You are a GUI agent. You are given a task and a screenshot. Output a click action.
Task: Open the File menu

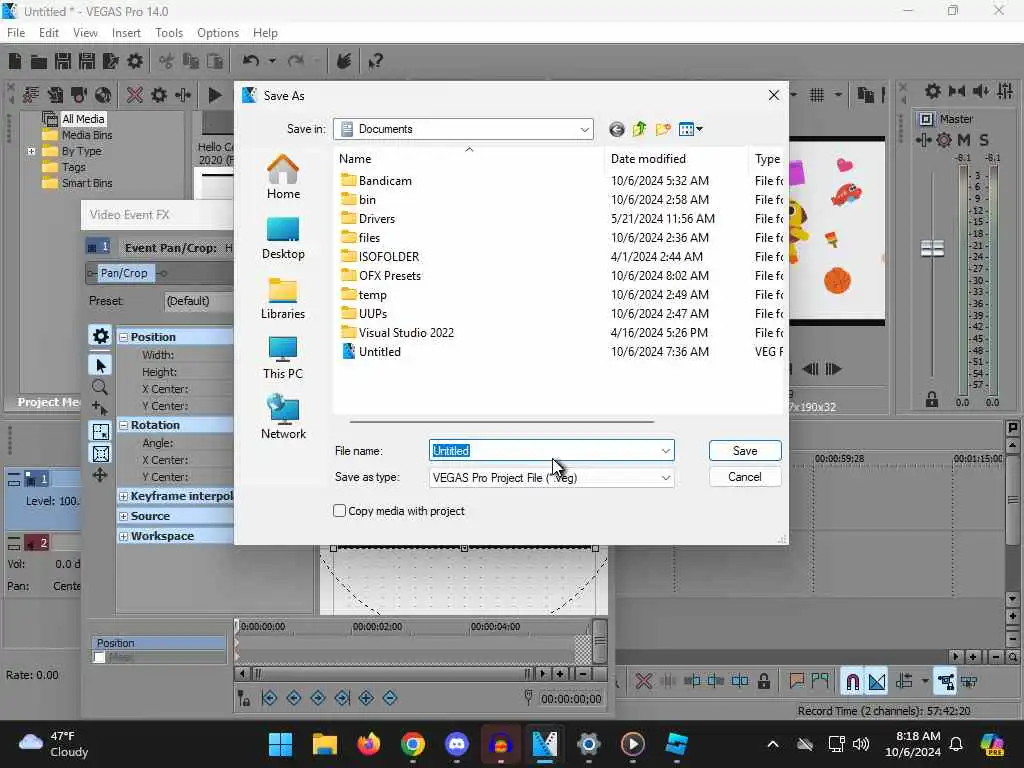[x=16, y=33]
